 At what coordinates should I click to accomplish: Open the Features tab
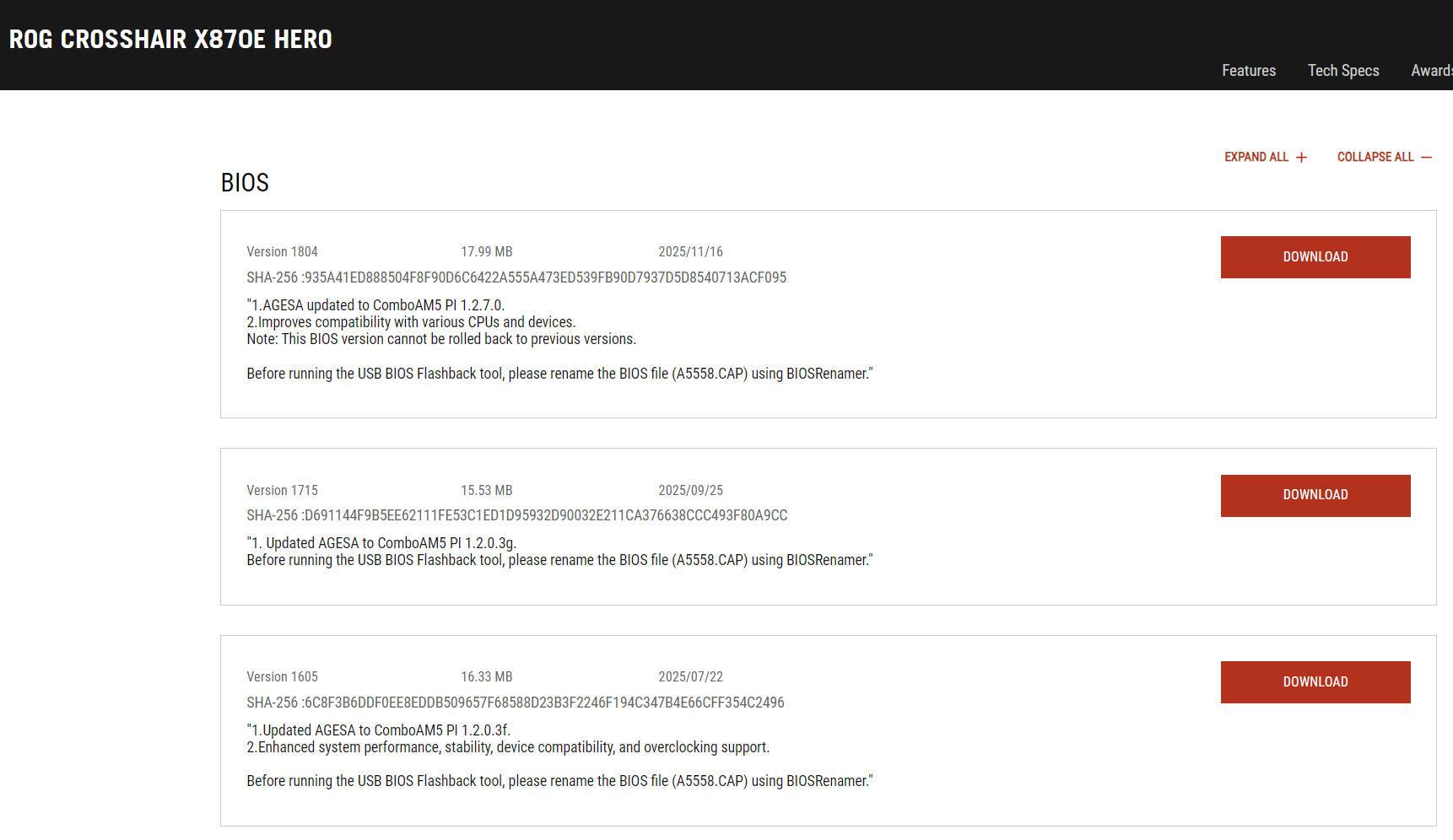tap(1248, 71)
